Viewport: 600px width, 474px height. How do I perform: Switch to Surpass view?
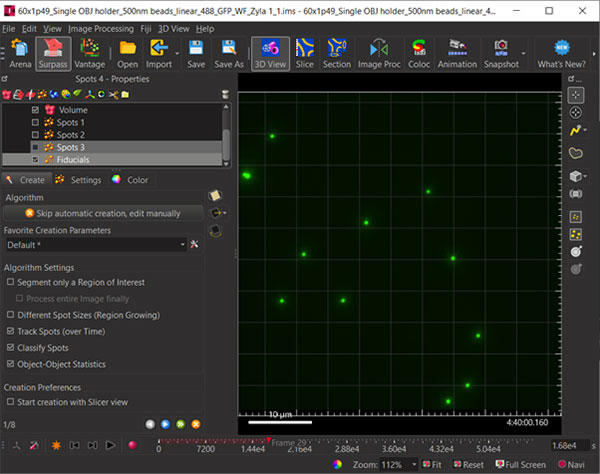(53, 54)
